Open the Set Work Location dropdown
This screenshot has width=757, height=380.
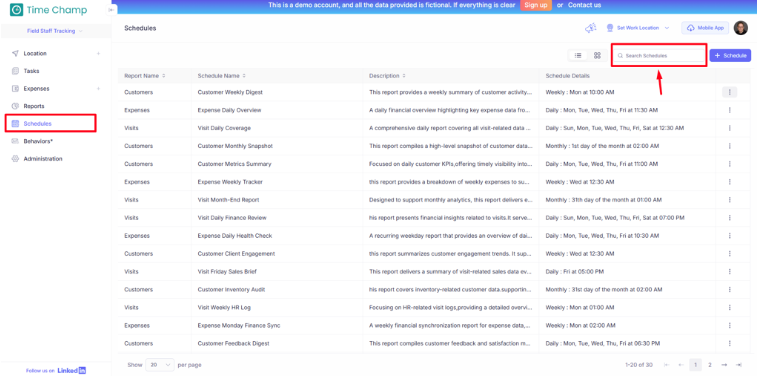[x=638, y=28]
